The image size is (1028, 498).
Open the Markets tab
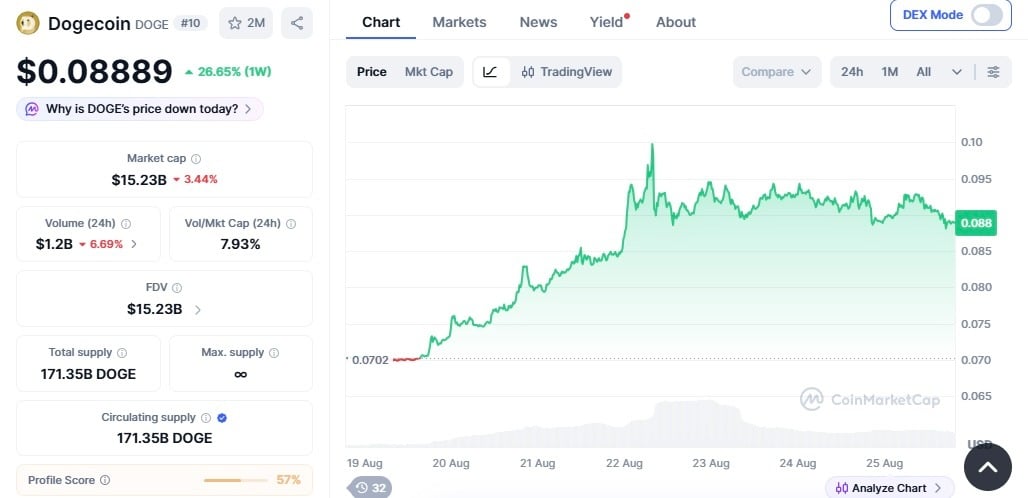click(459, 22)
